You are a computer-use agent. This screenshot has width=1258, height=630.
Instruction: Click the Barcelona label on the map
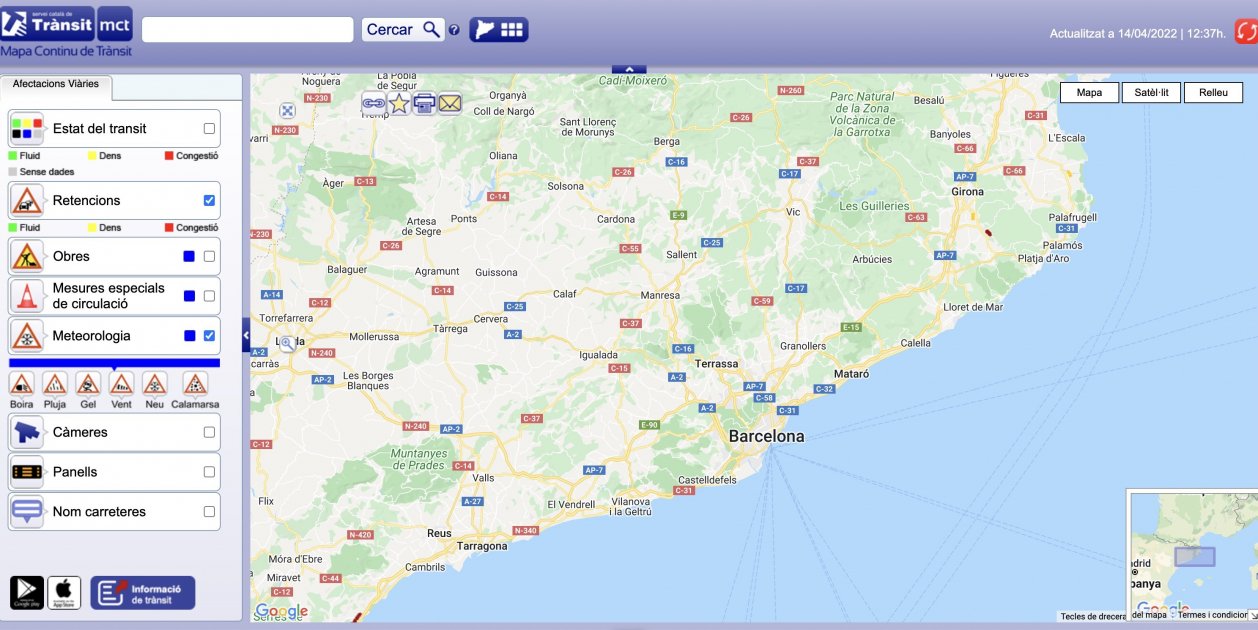click(766, 436)
